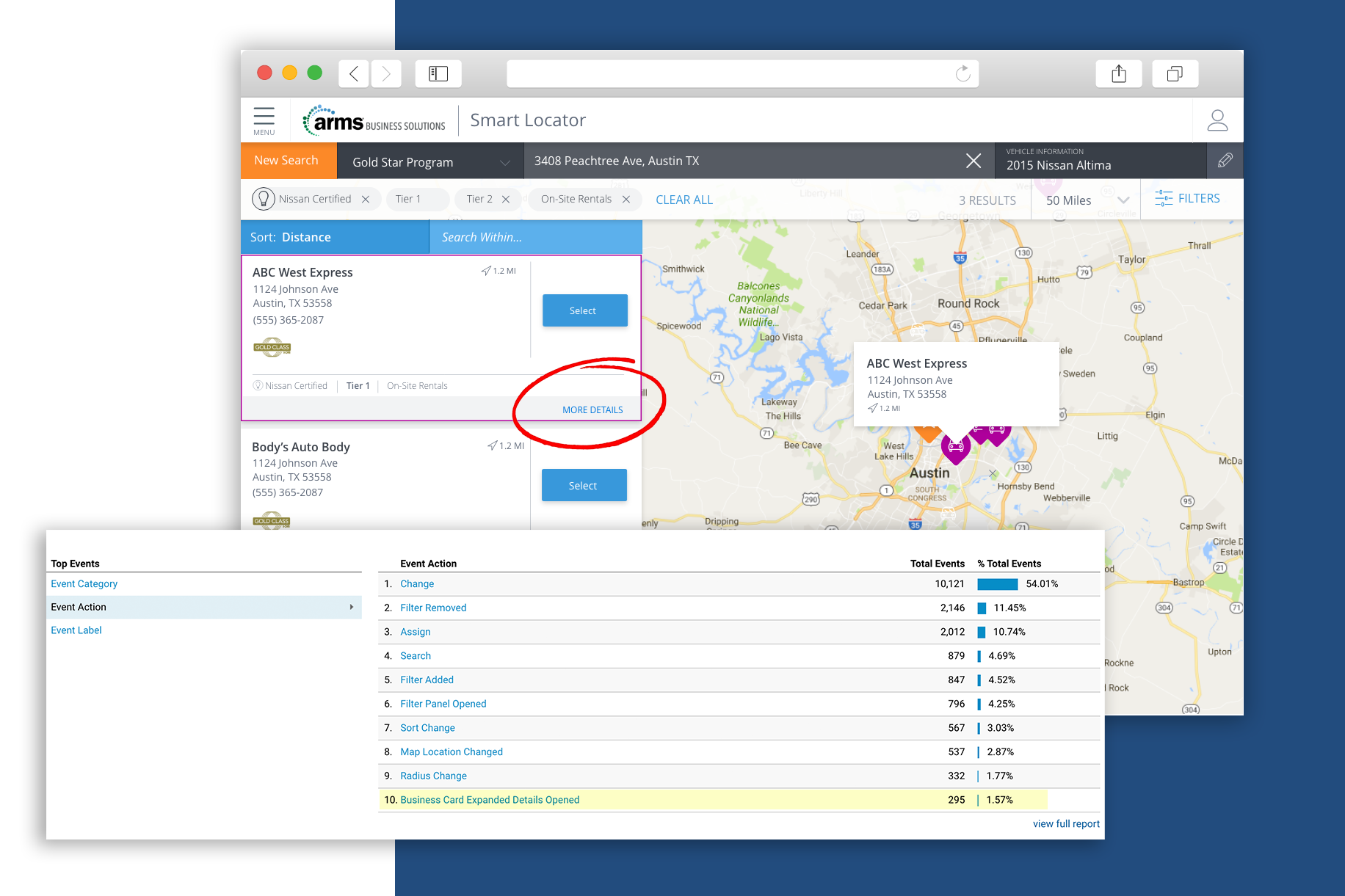Edit vehicle information with pencil icon

click(x=1225, y=161)
